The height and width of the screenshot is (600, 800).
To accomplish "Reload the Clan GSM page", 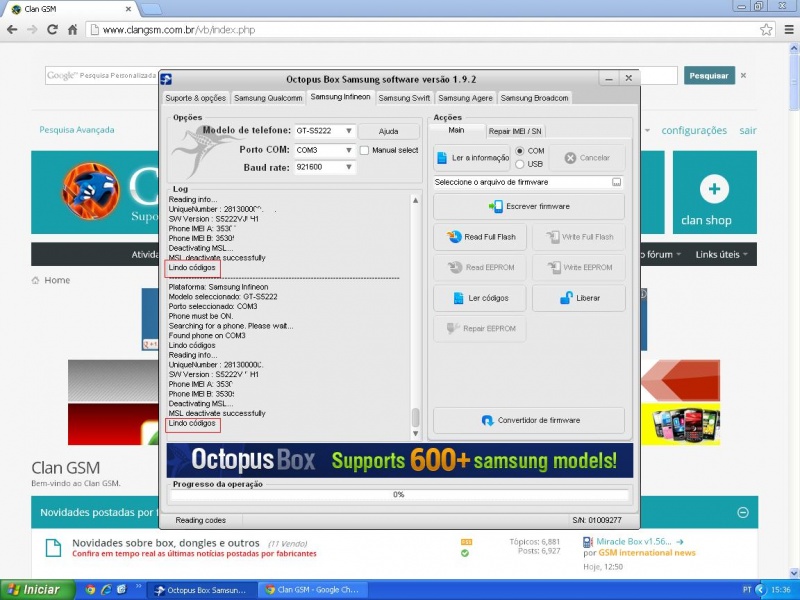I will coord(52,30).
